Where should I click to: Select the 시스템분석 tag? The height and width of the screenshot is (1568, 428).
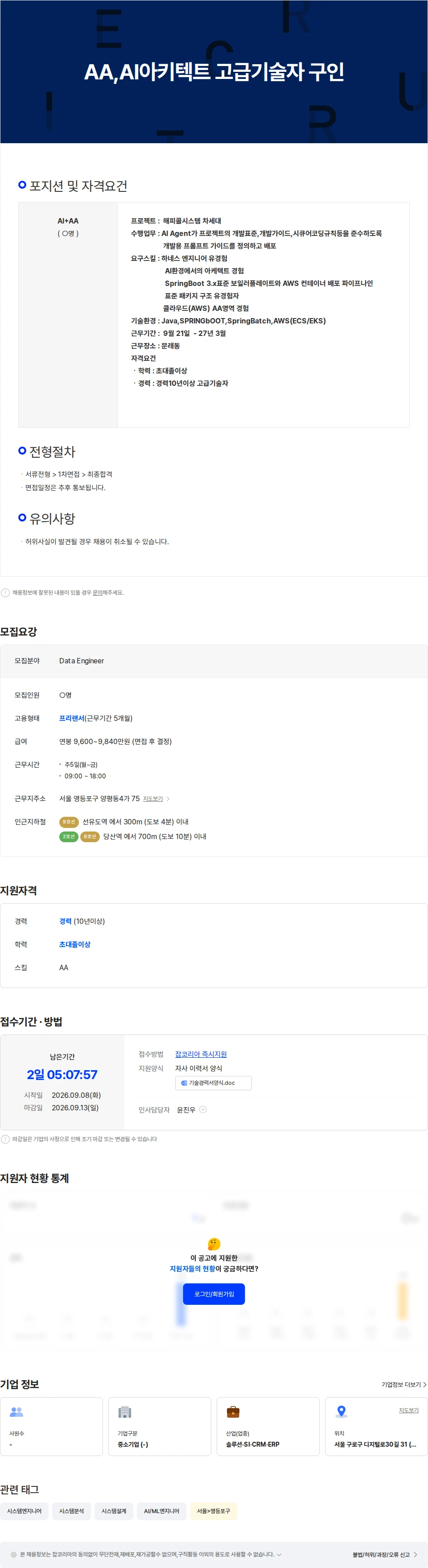72,1511
